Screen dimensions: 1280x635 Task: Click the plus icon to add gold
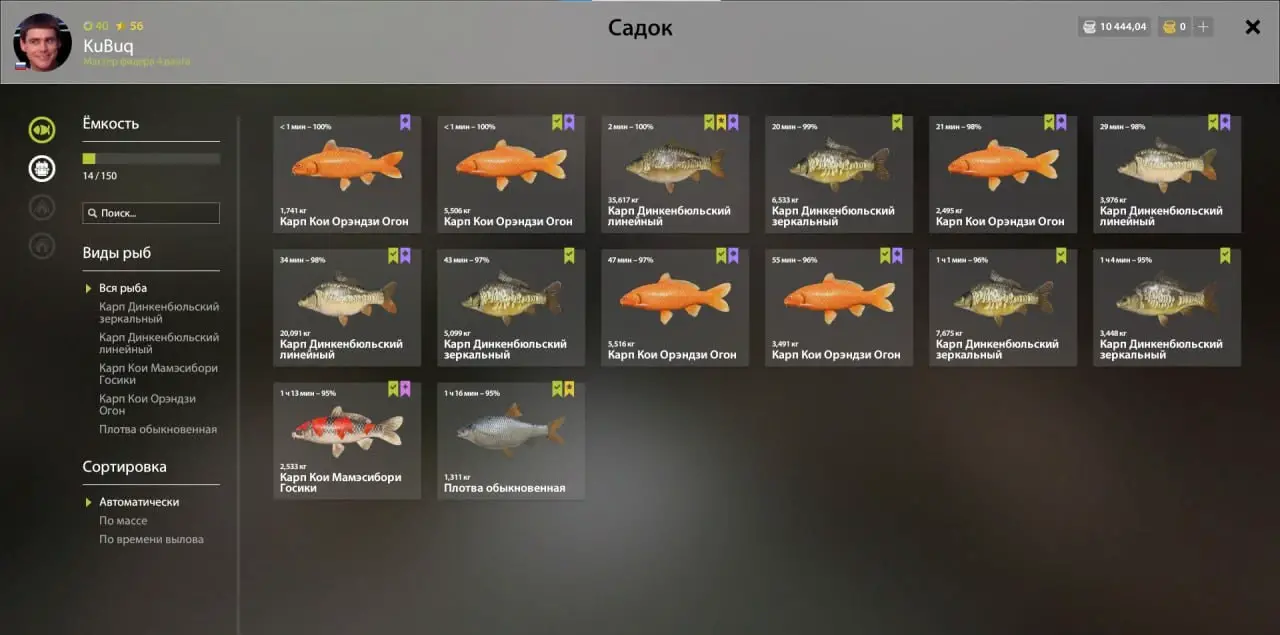click(1203, 27)
